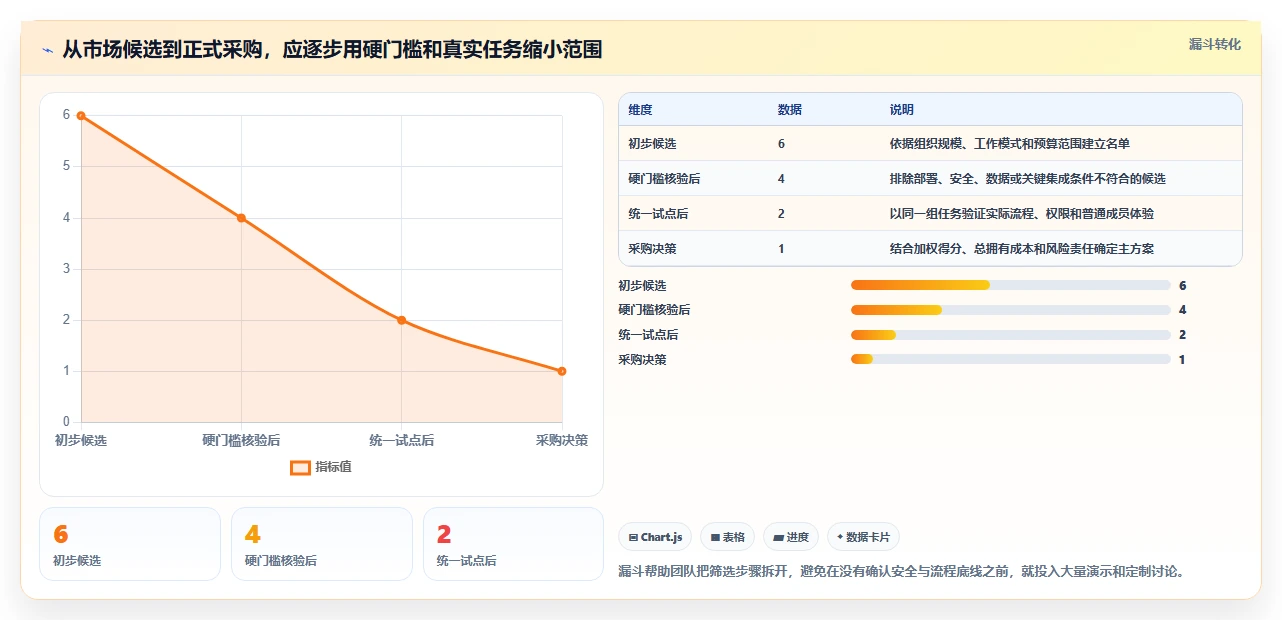Select the 进度 chip
Viewport: 1282px width, 620px height.
coord(791,537)
